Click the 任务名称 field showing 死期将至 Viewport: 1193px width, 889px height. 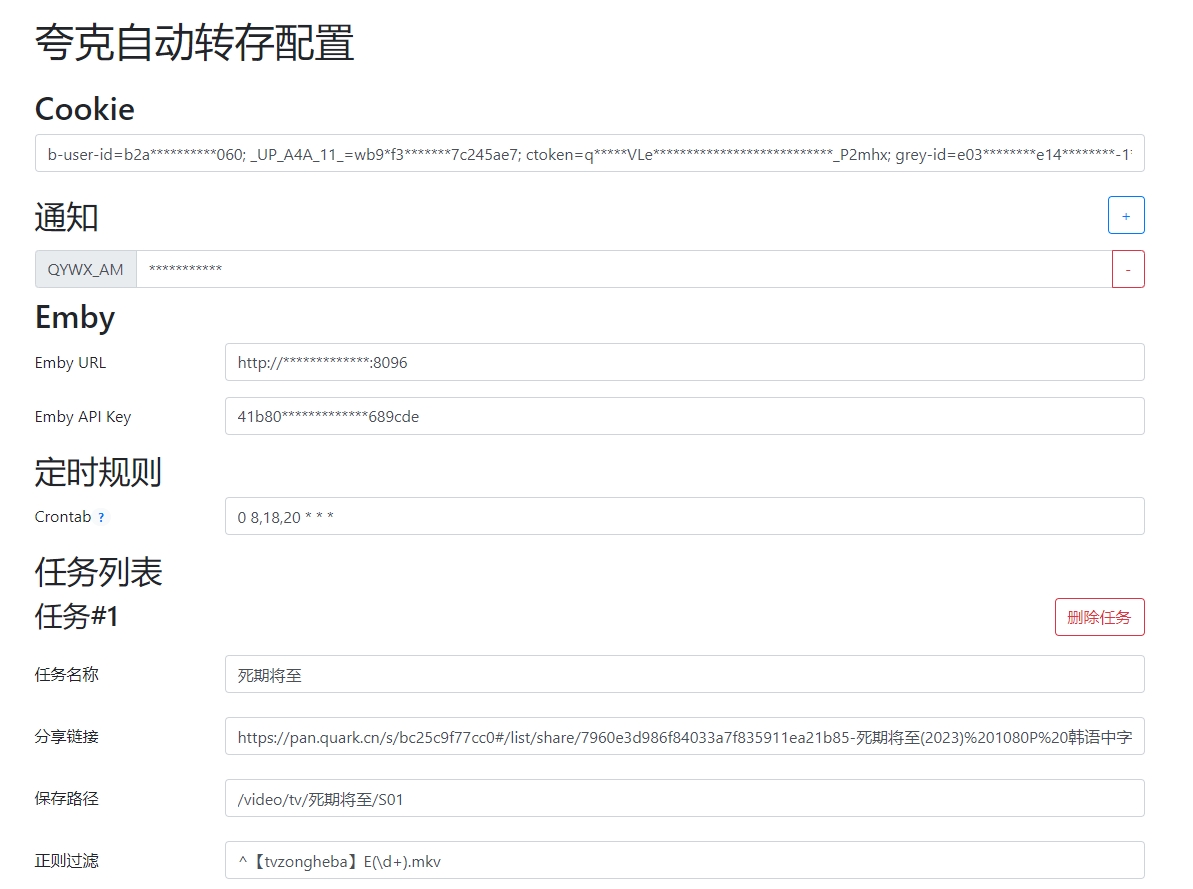[685, 674]
